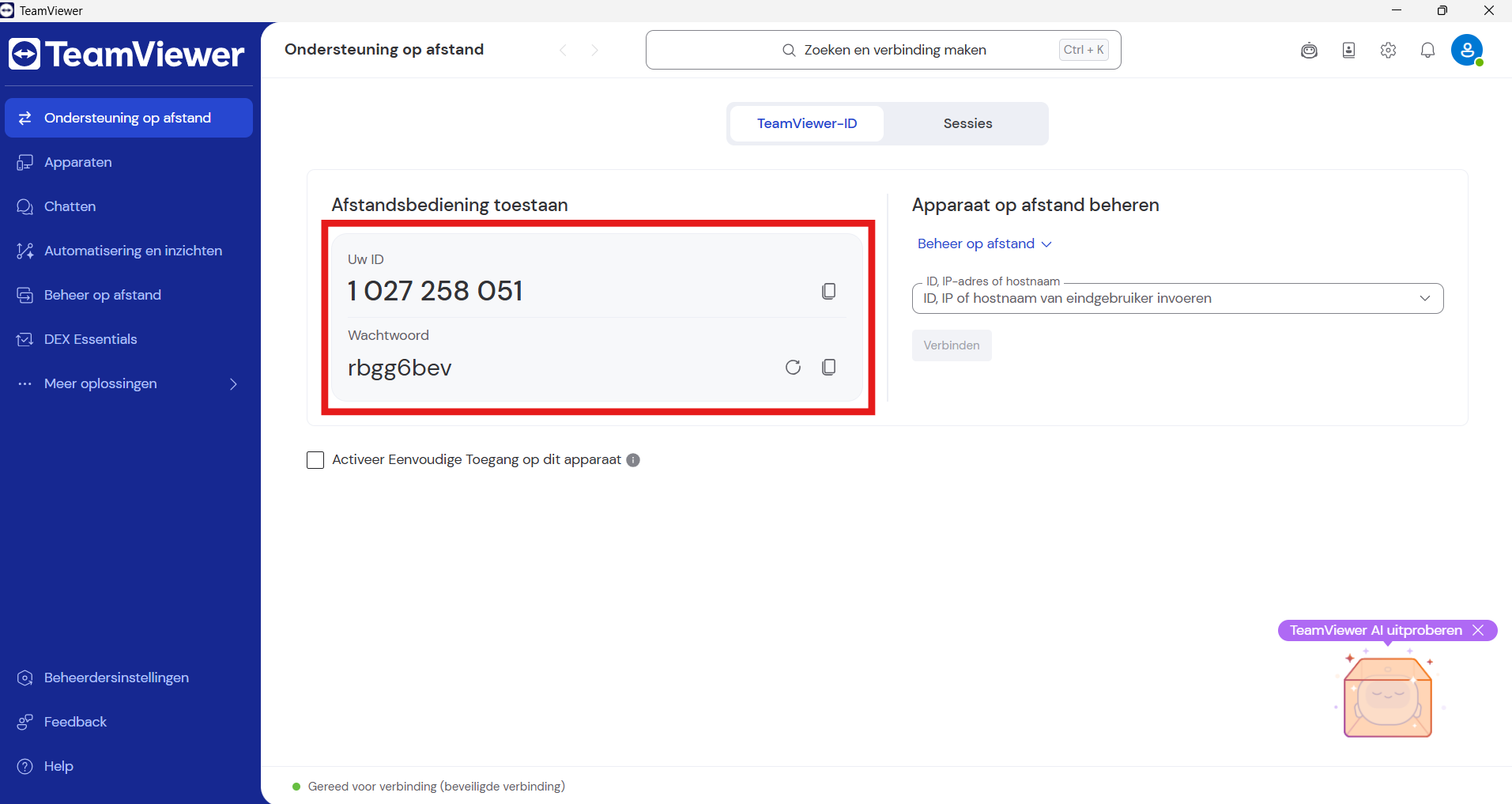Open the AI assistant robot icon
The width and height of the screenshot is (1512, 804).
(x=1309, y=50)
